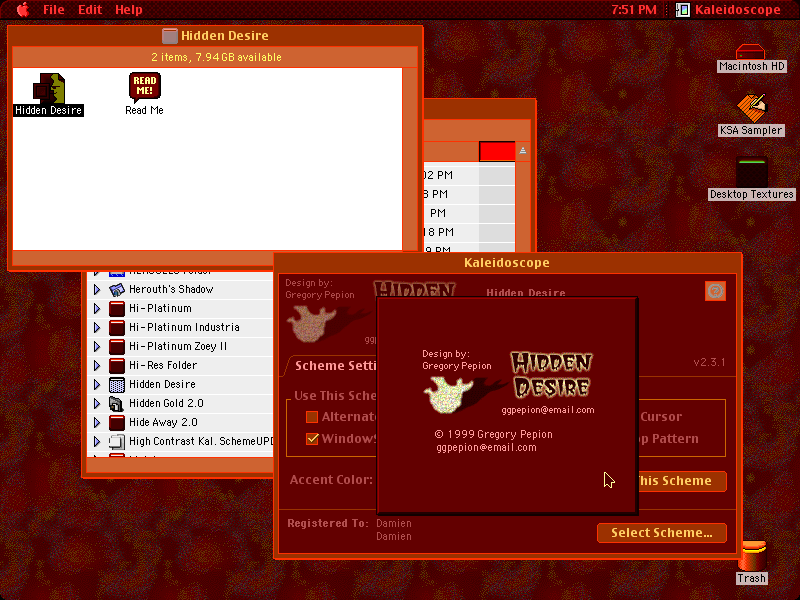Click the Hidden Desire list row icon

(x=117, y=385)
